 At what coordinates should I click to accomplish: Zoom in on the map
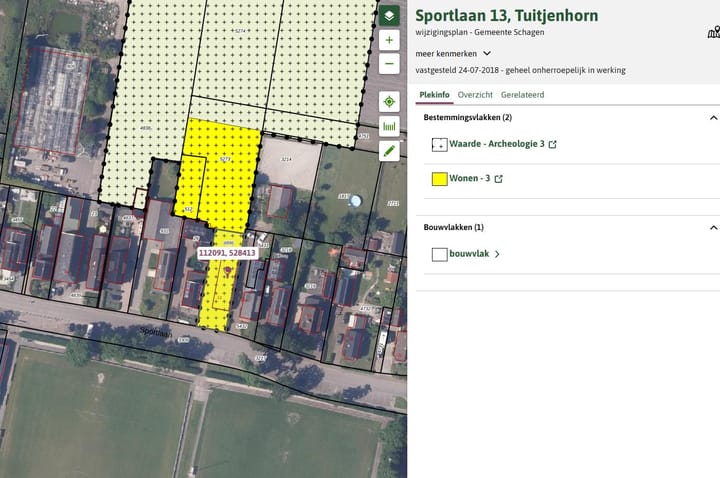(x=389, y=41)
